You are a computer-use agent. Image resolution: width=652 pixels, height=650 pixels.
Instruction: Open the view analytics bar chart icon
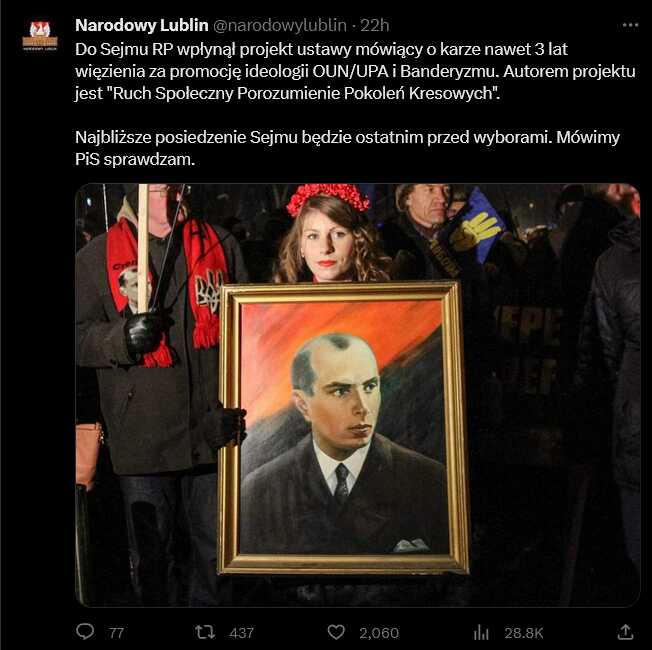(481, 633)
